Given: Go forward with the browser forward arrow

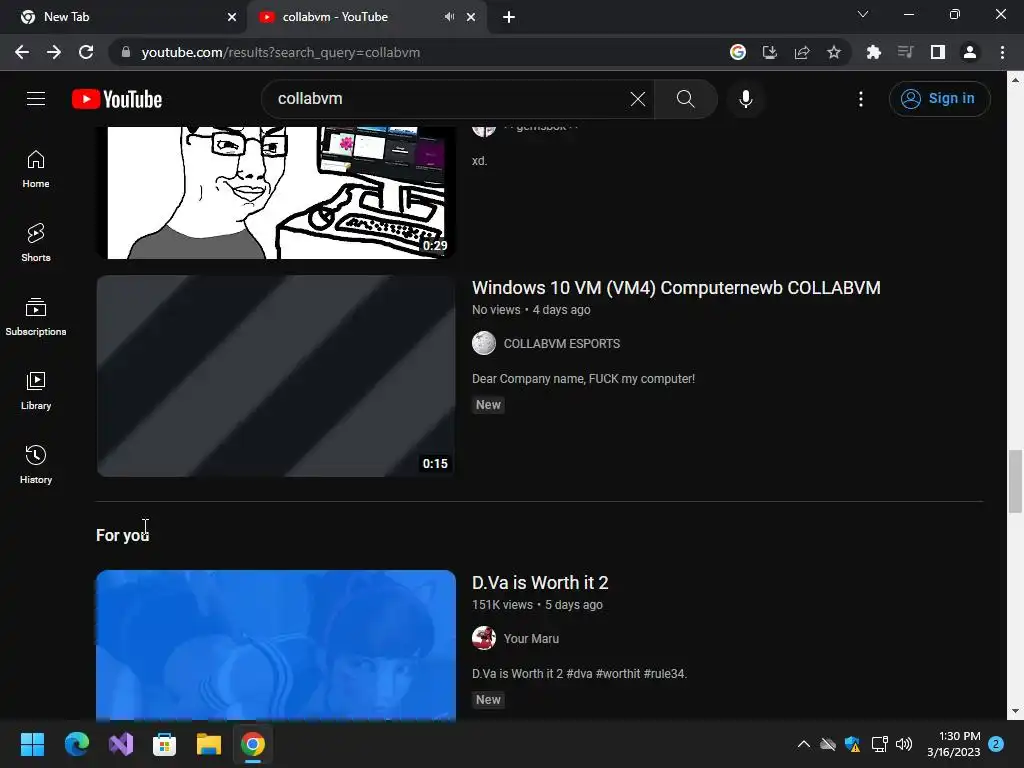Looking at the screenshot, I should coord(54,52).
